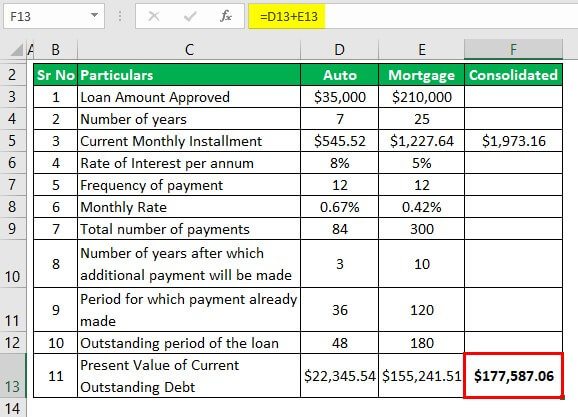Select column B header
The width and height of the screenshot is (578, 417).
point(56,50)
